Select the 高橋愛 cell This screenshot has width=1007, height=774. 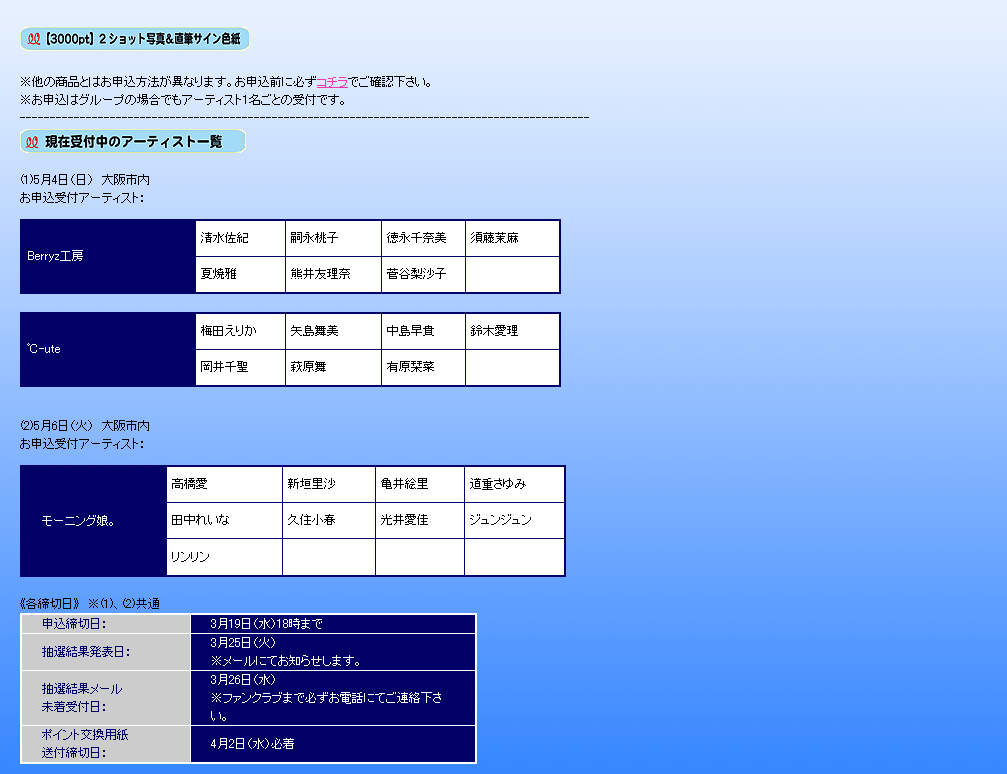coord(224,484)
